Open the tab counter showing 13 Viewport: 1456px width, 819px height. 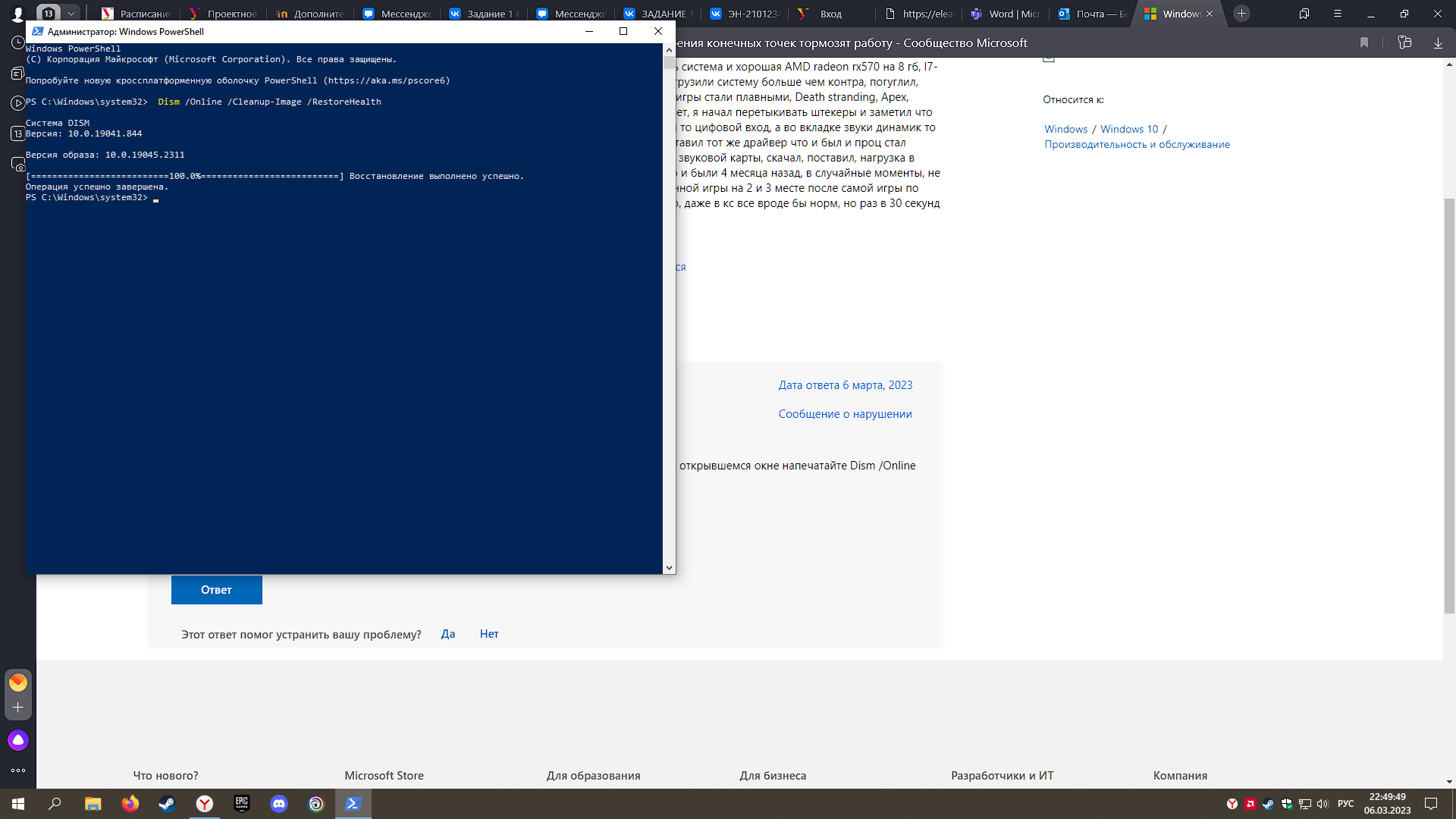[49, 14]
